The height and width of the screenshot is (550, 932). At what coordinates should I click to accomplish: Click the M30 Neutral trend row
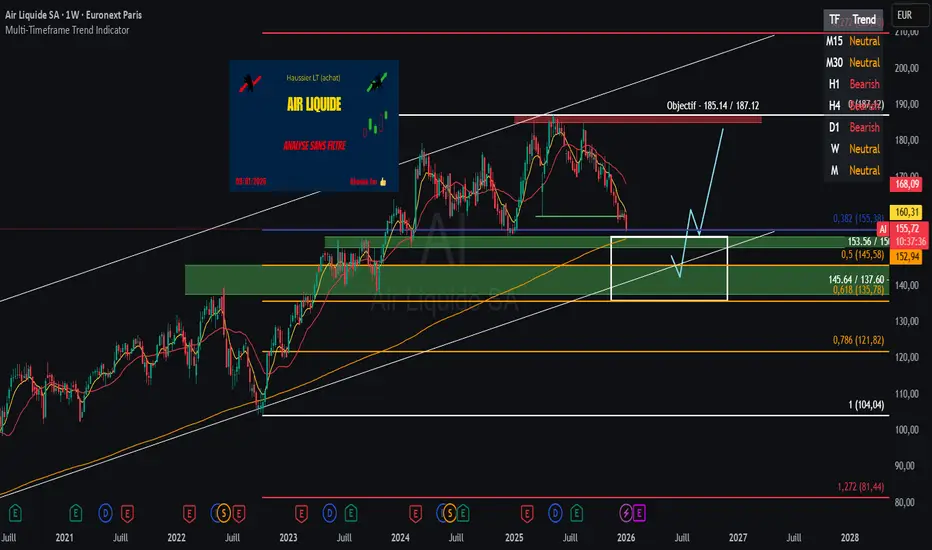[x=853, y=62]
